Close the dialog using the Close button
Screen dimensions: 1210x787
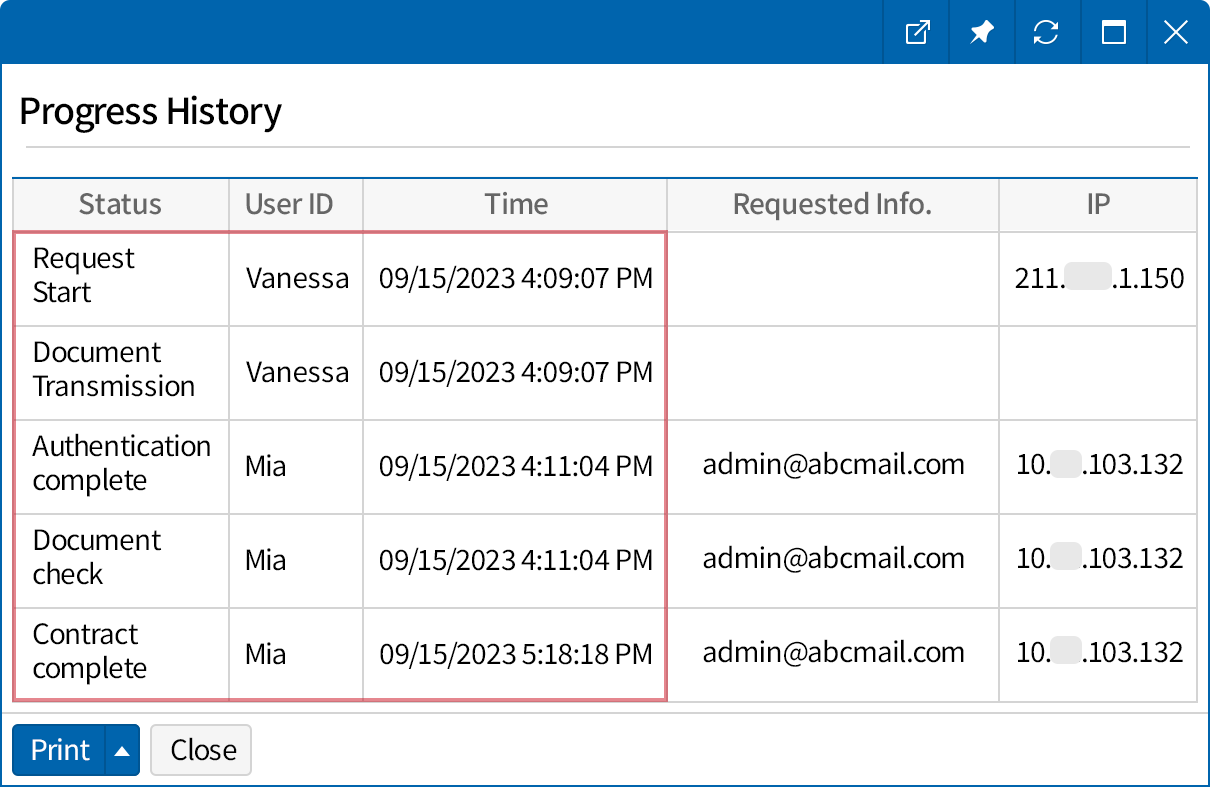pos(200,750)
